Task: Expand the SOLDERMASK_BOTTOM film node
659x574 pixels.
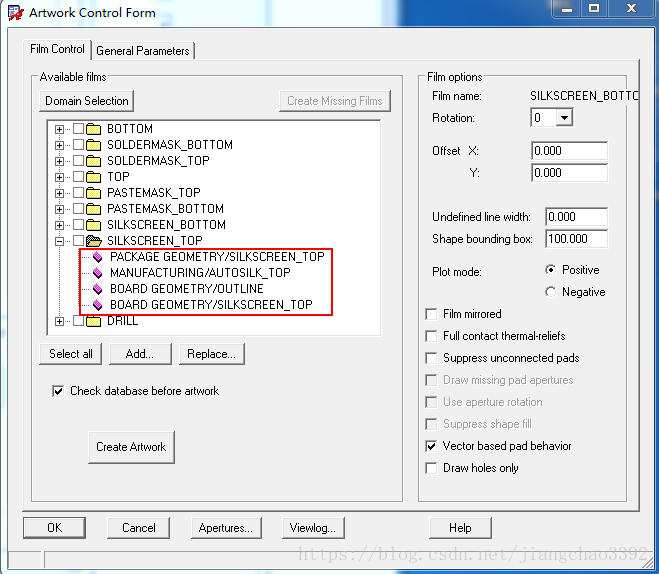Action: (x=59, y=145)
